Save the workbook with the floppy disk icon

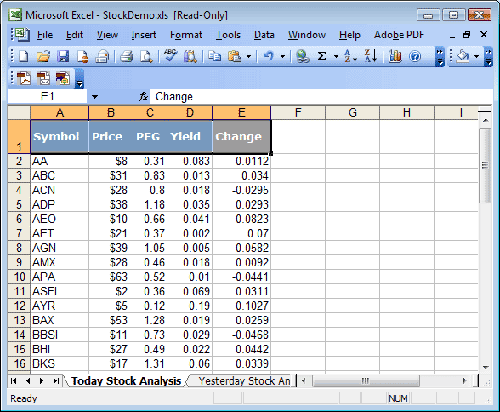(63, 56)
